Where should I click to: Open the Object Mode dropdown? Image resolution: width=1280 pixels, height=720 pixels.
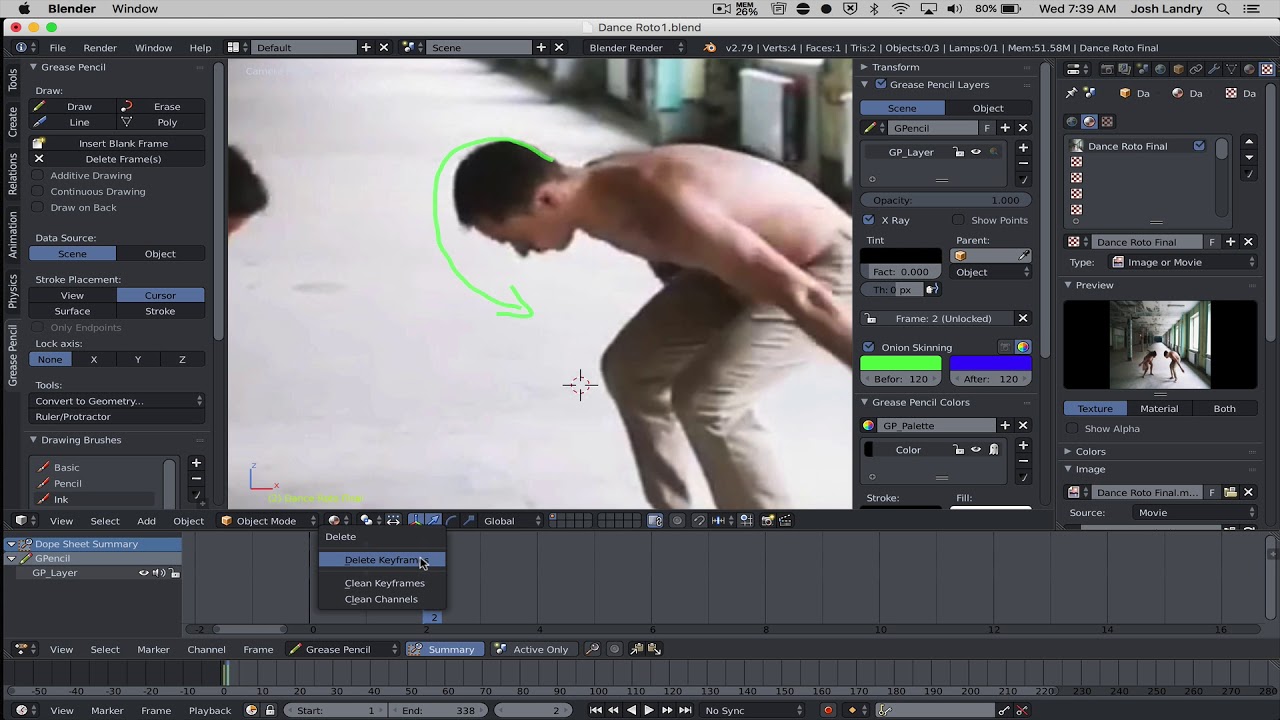268,520
